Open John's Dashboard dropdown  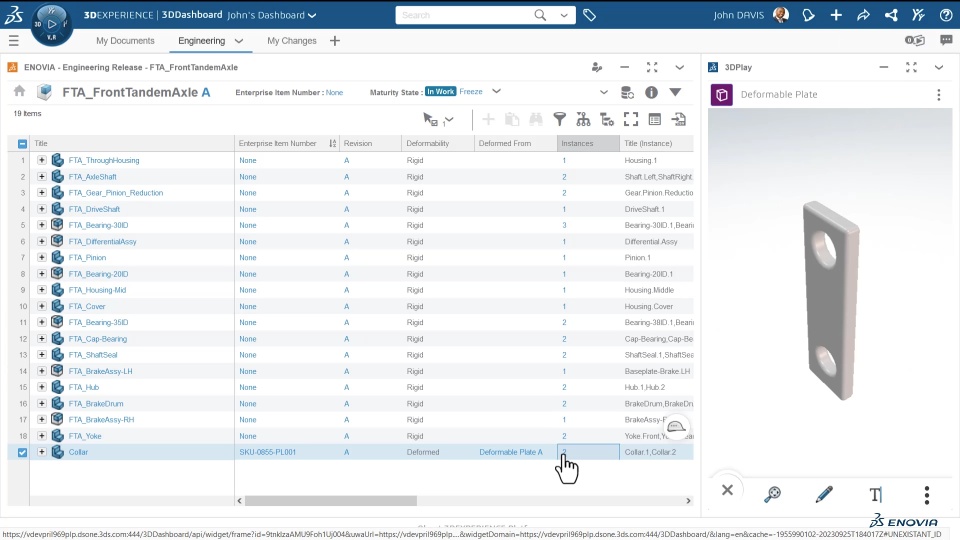[312, 15]
